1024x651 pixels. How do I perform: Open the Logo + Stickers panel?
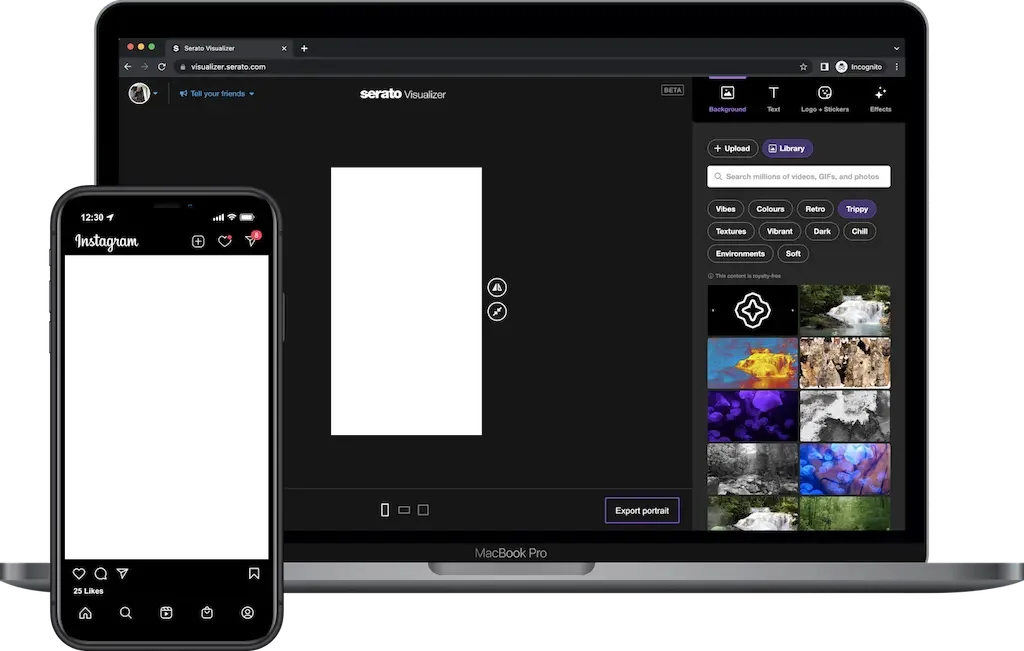pyautogui.click(x=825, y=99)
